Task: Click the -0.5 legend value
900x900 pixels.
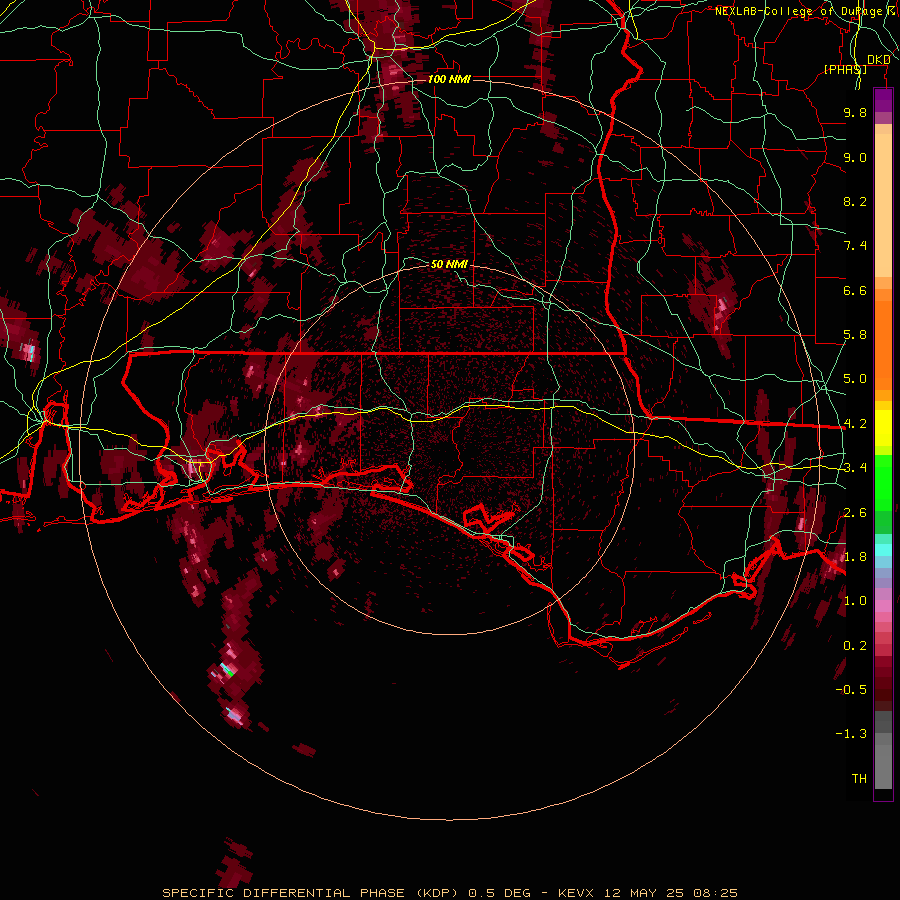Action: 851,690
